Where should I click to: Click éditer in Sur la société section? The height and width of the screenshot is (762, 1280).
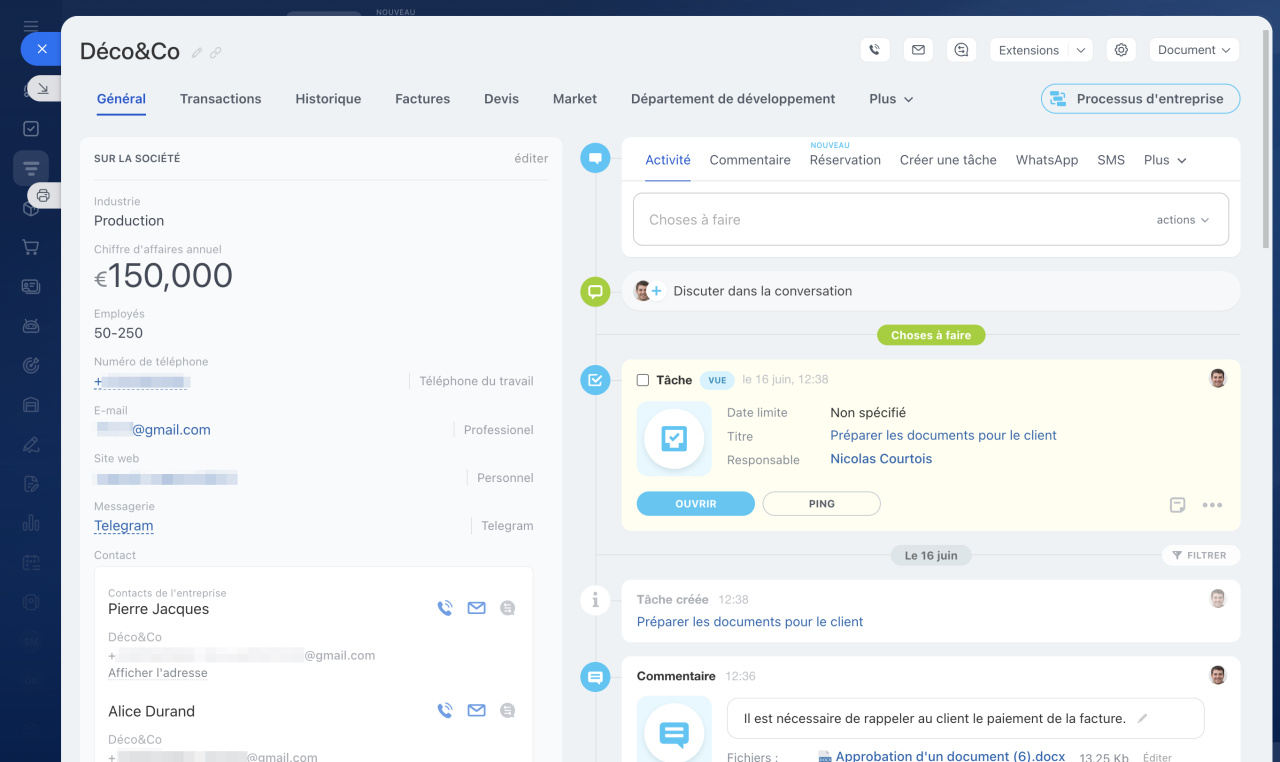tap(531, 158)
